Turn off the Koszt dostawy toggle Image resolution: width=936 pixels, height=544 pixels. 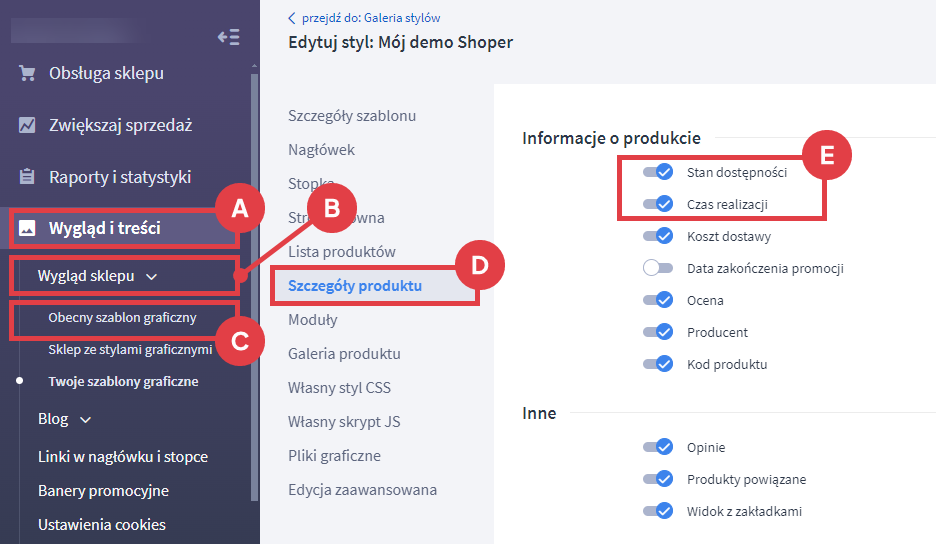pos(659,236)
